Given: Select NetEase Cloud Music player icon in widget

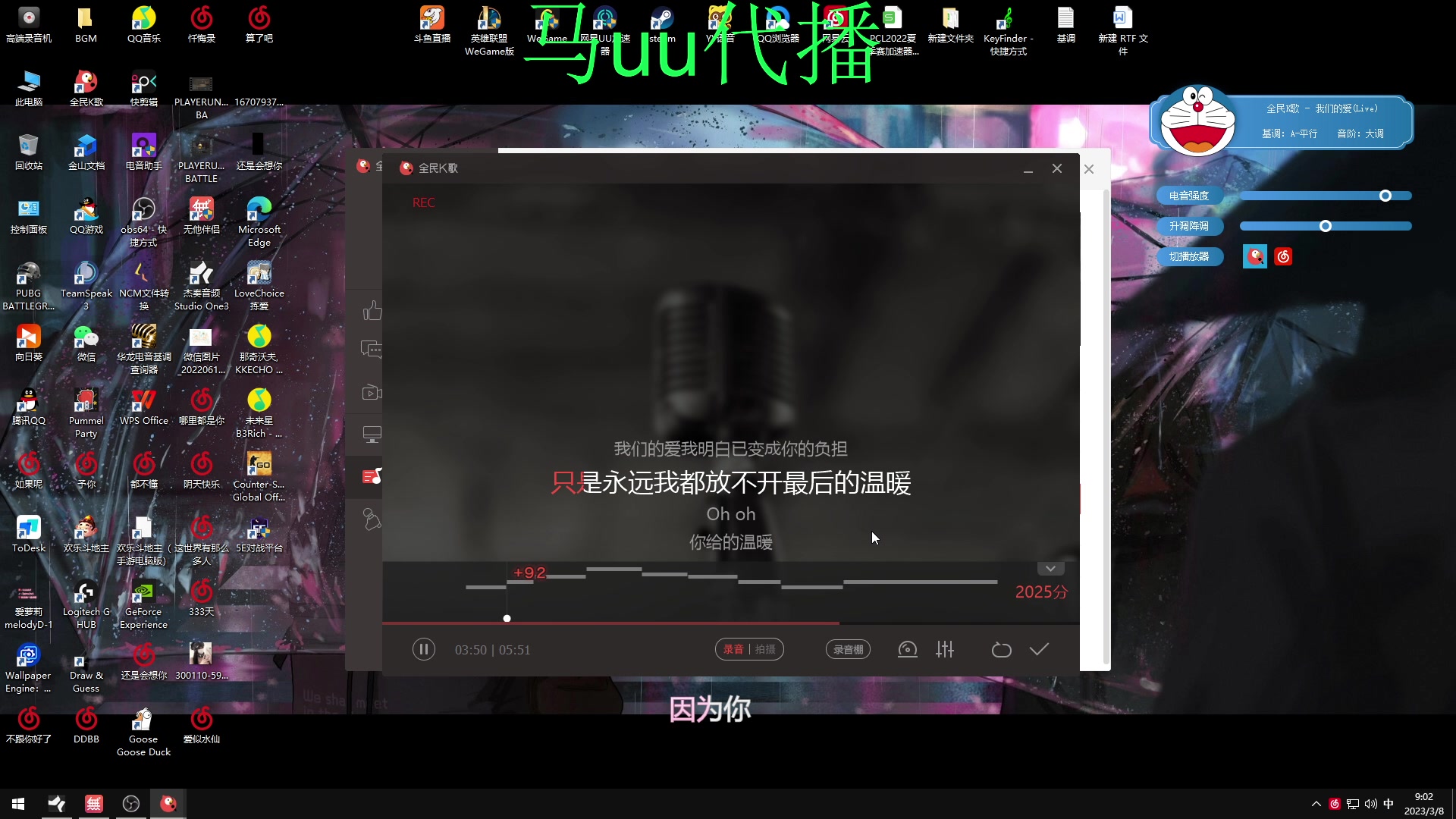Looking at the screenshot, I should pyautogui.click(x=1283, y=256).
